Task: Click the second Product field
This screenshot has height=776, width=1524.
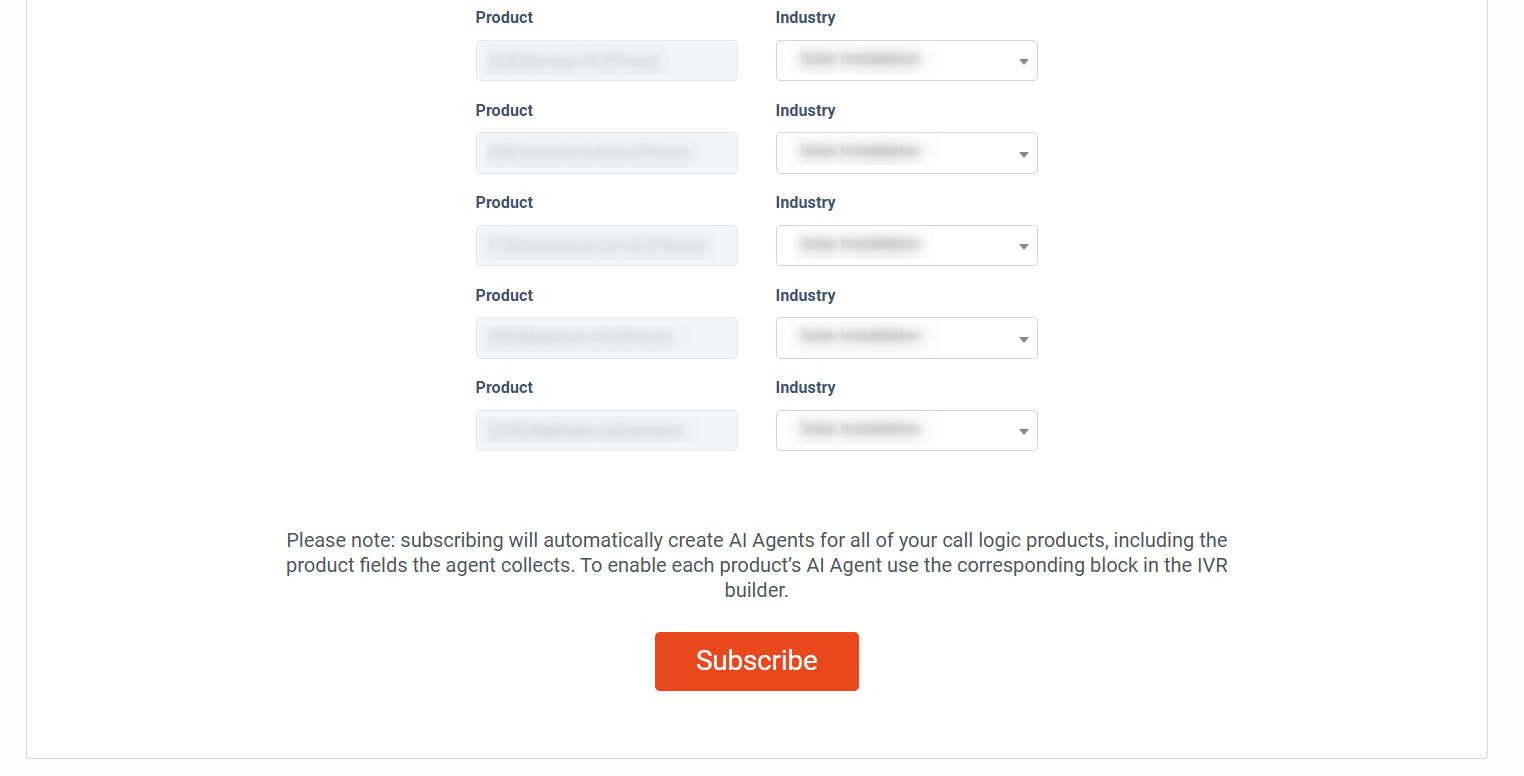Action: point(606,153)
